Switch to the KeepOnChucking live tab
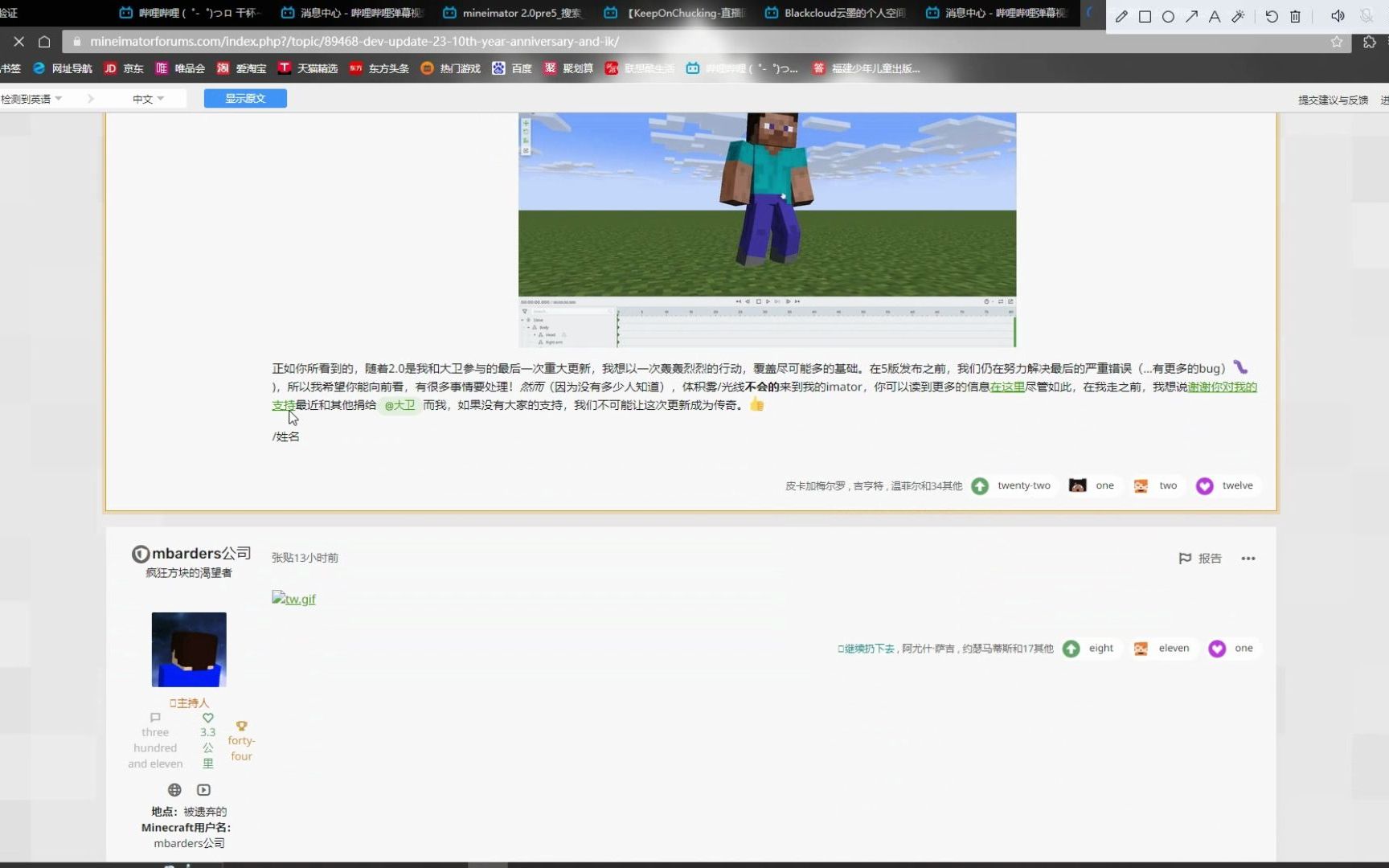This screenshot has height=868, width=1389. tap(675, 13)
